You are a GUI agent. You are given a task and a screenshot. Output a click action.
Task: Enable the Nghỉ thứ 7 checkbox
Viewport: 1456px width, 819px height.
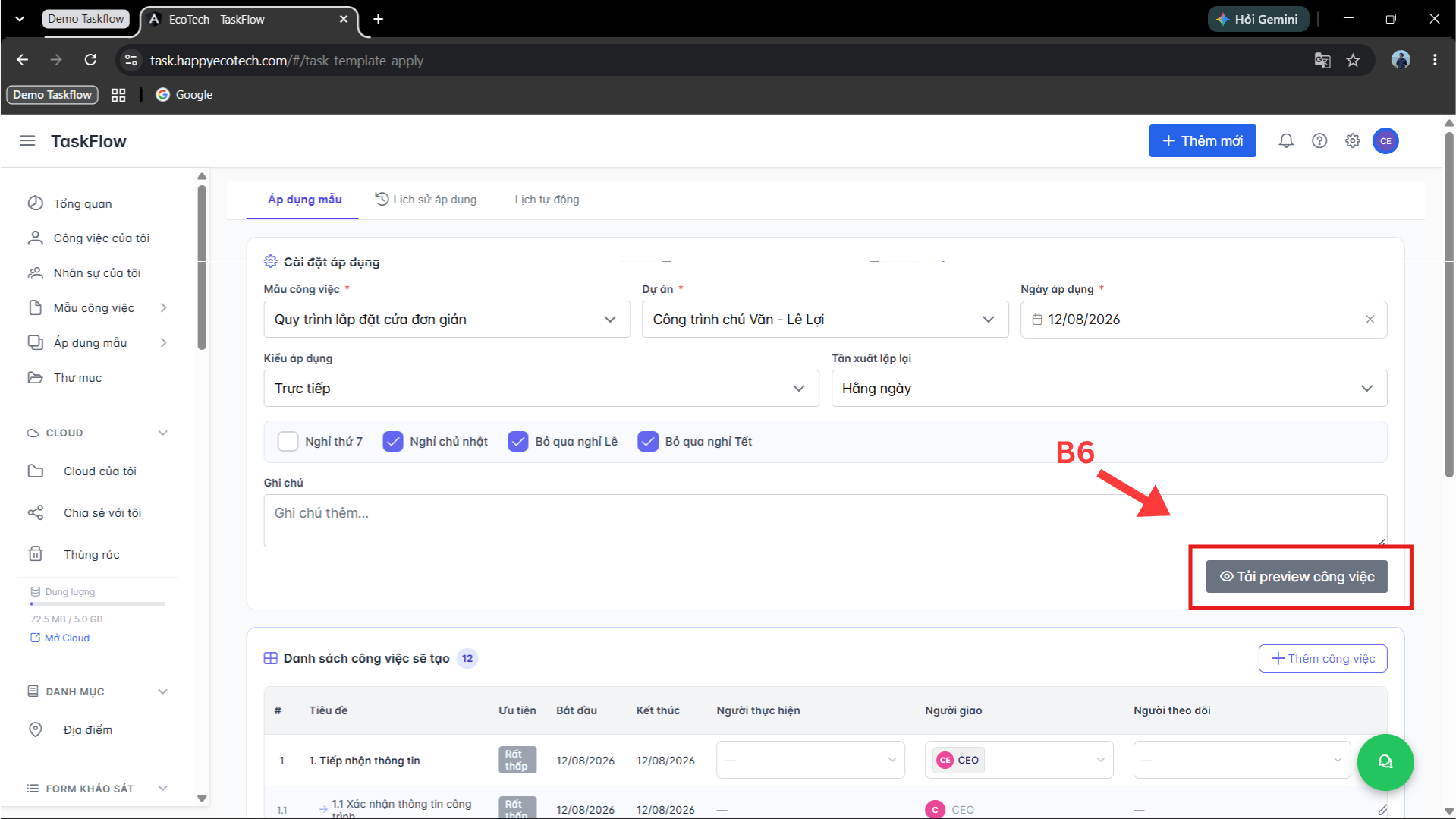tap(288, 442)
